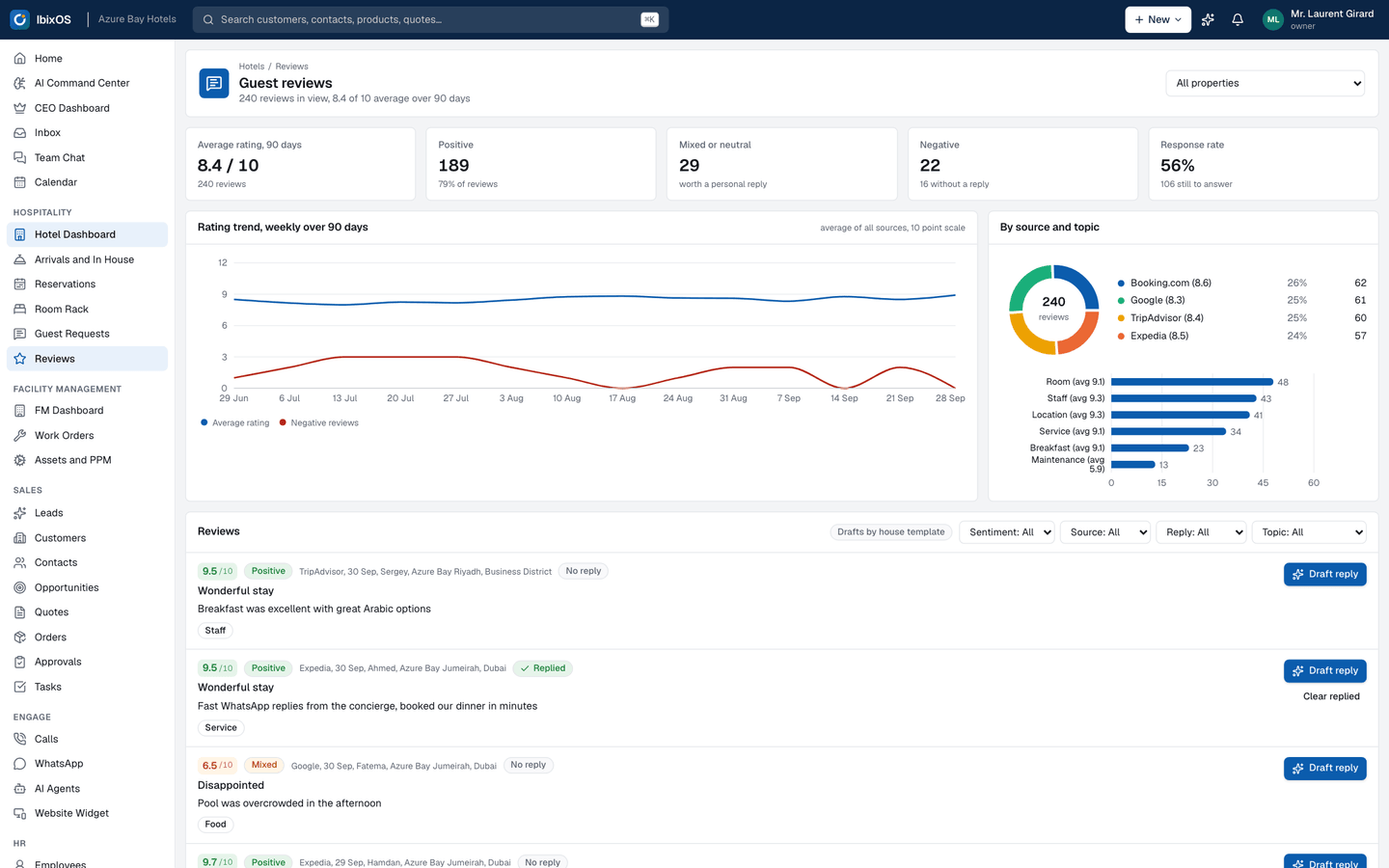Click the Tasks checkbox icon in sidebar

(x=20, y=687)
